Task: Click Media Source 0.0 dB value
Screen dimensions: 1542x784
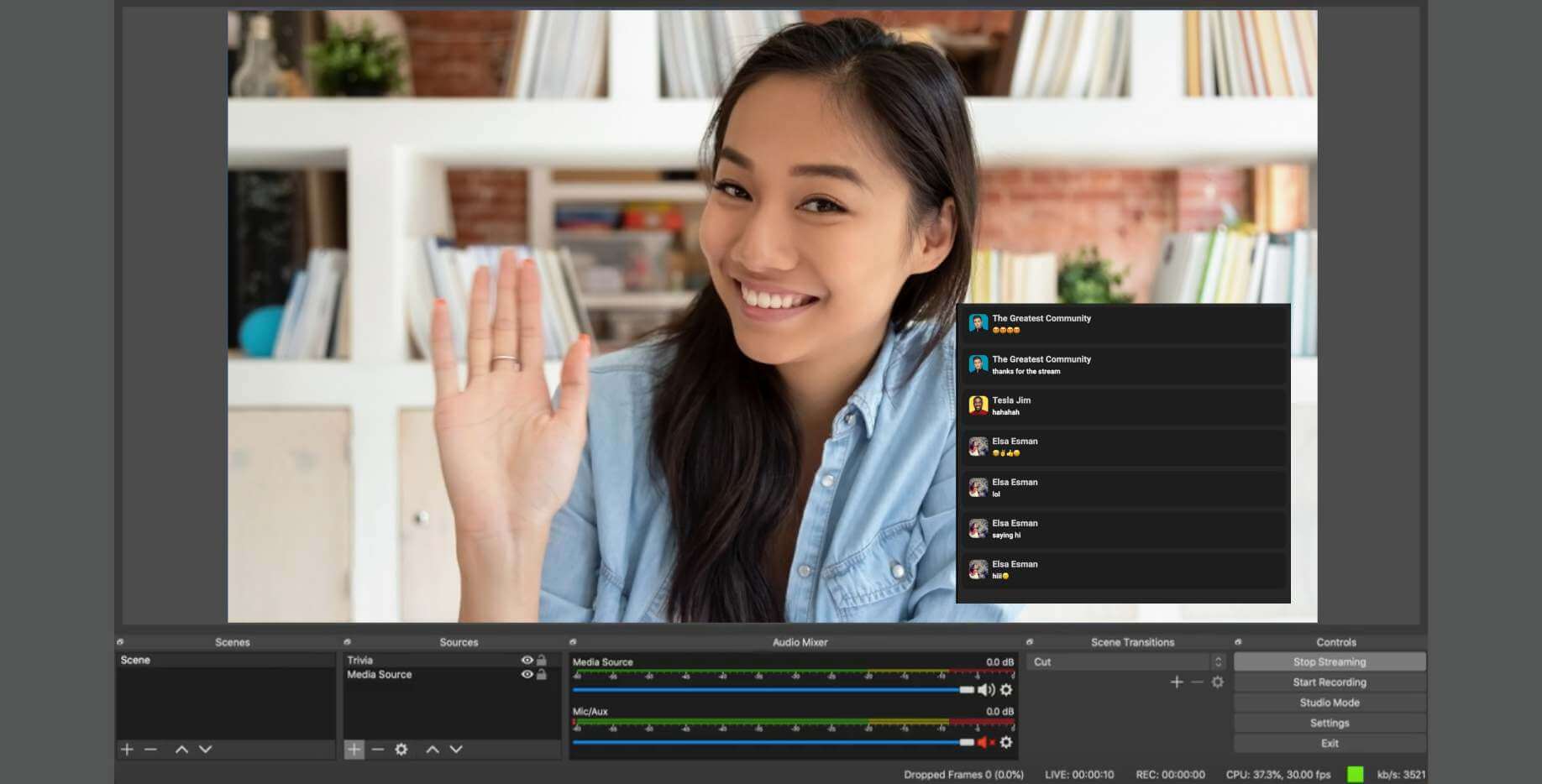Action: 999,661
